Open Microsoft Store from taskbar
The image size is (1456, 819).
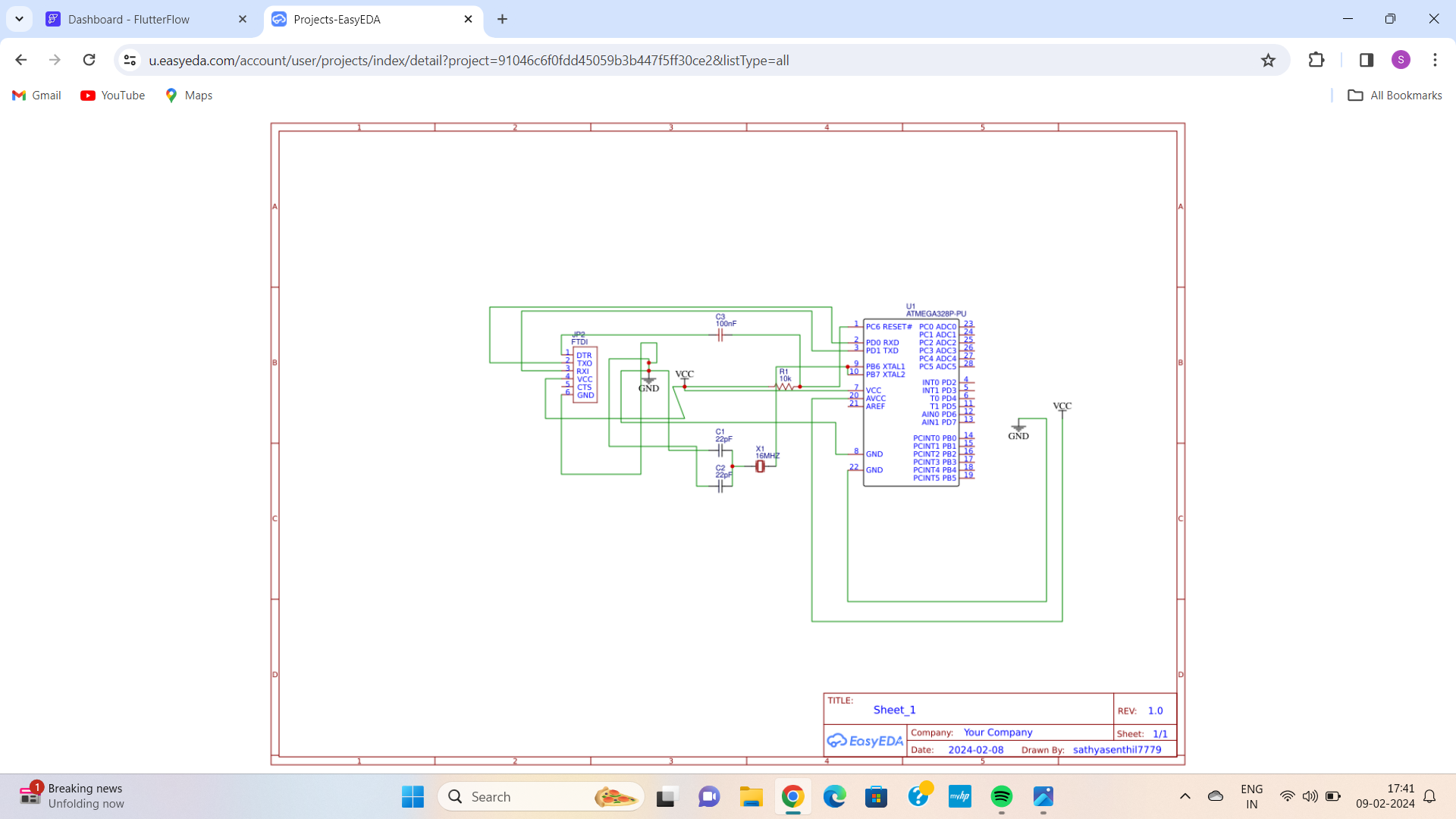(x=876, y=796)
